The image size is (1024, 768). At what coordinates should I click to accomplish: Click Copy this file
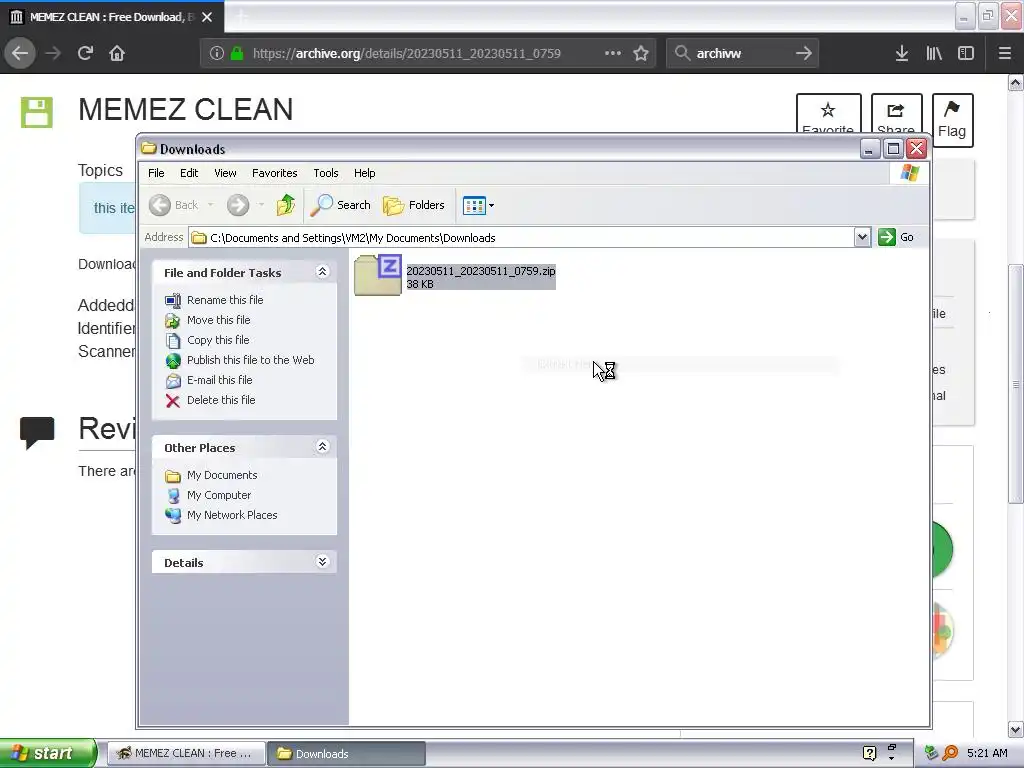tap(217, 340)
